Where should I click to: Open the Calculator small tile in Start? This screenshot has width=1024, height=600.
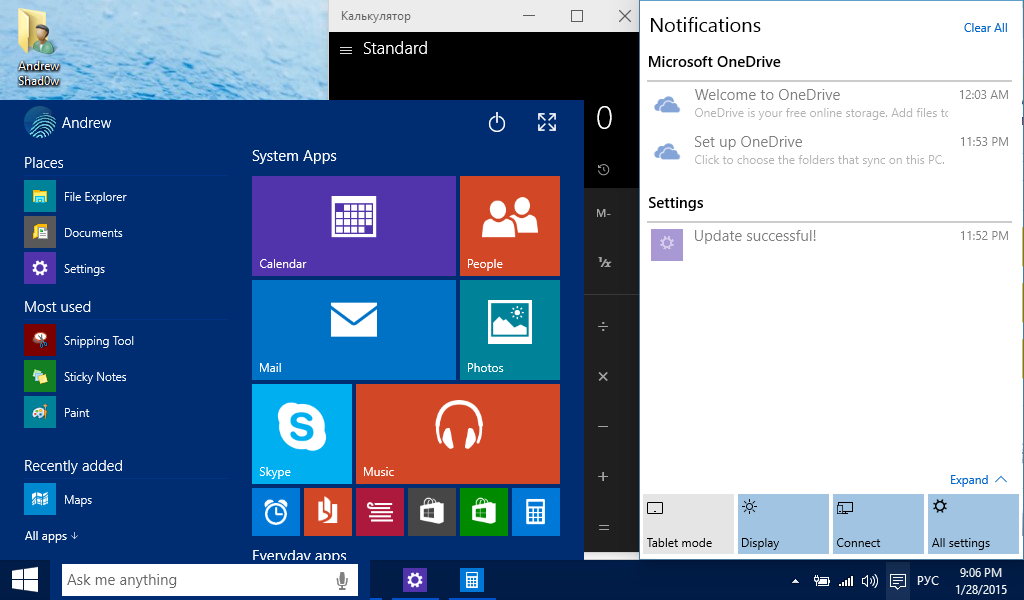(536, 512)
